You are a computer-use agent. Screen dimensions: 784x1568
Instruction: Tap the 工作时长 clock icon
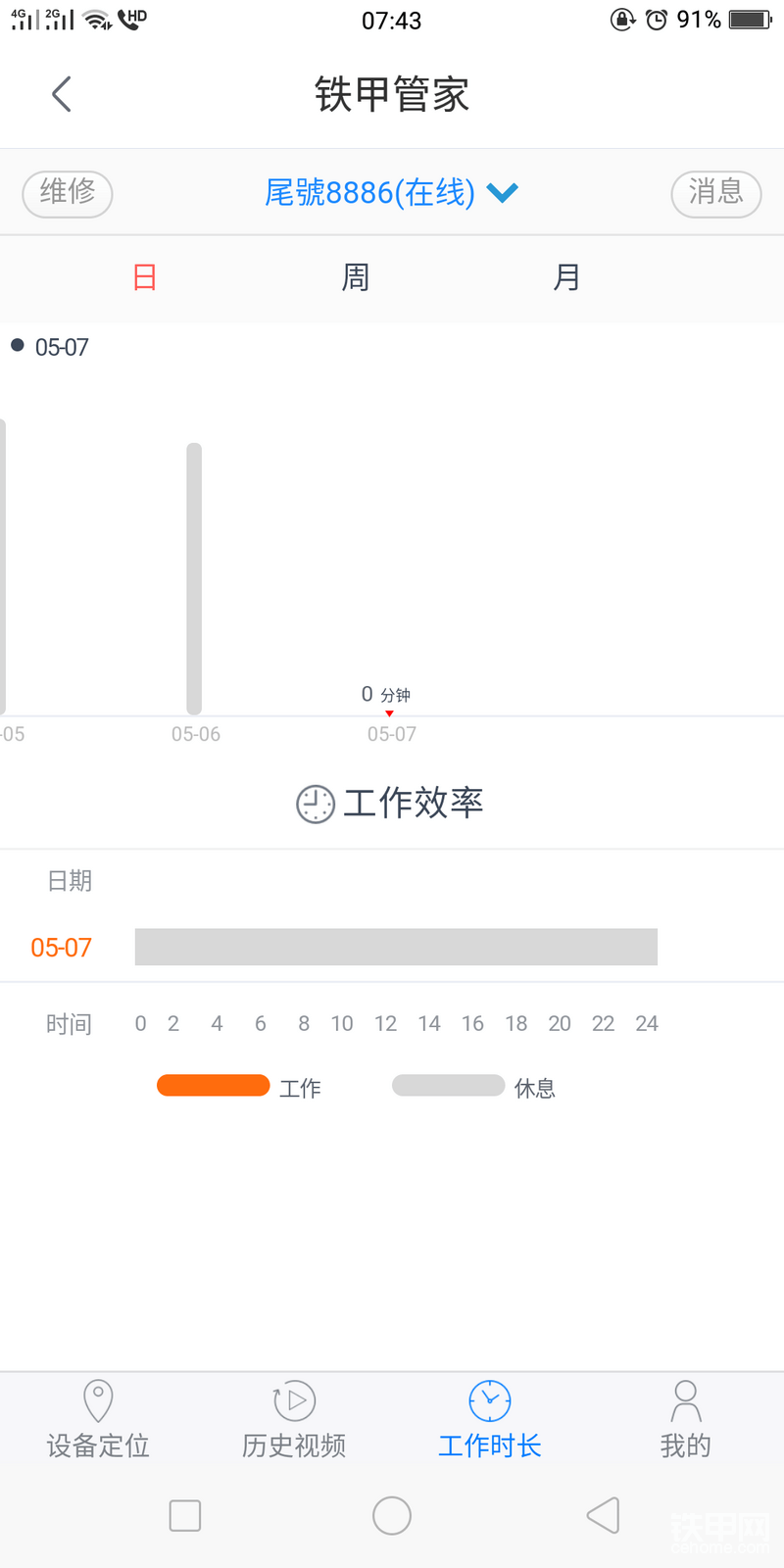[x=490, y=1400]
